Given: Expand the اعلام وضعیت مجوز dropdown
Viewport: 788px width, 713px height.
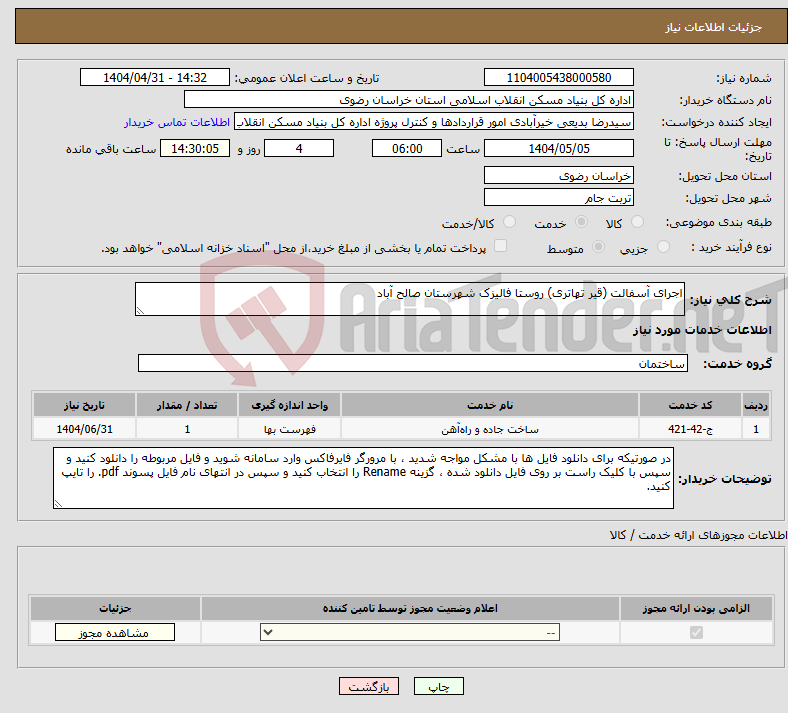Looking at the screenshot, I should (x=410, y=633).
